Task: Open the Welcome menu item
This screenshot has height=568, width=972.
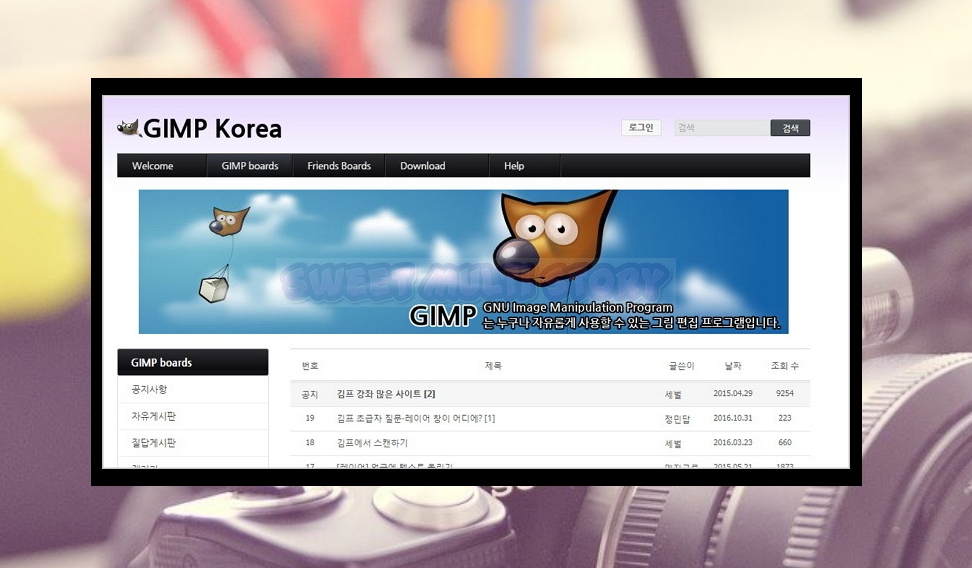Action: 152,166
